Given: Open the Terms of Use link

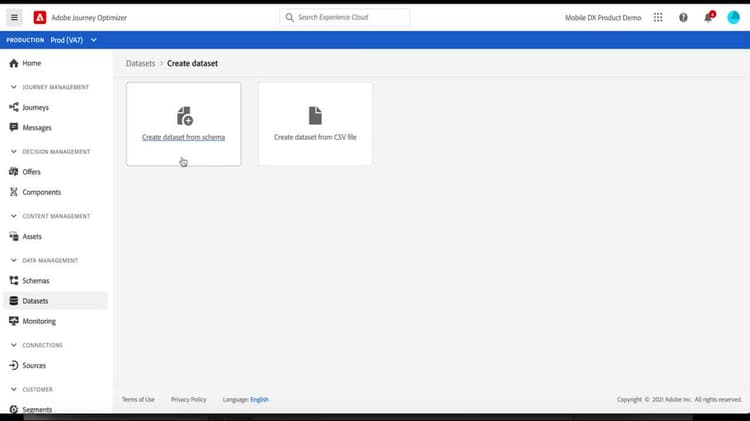Looking at the screenshot, I should tap(138, 399).
